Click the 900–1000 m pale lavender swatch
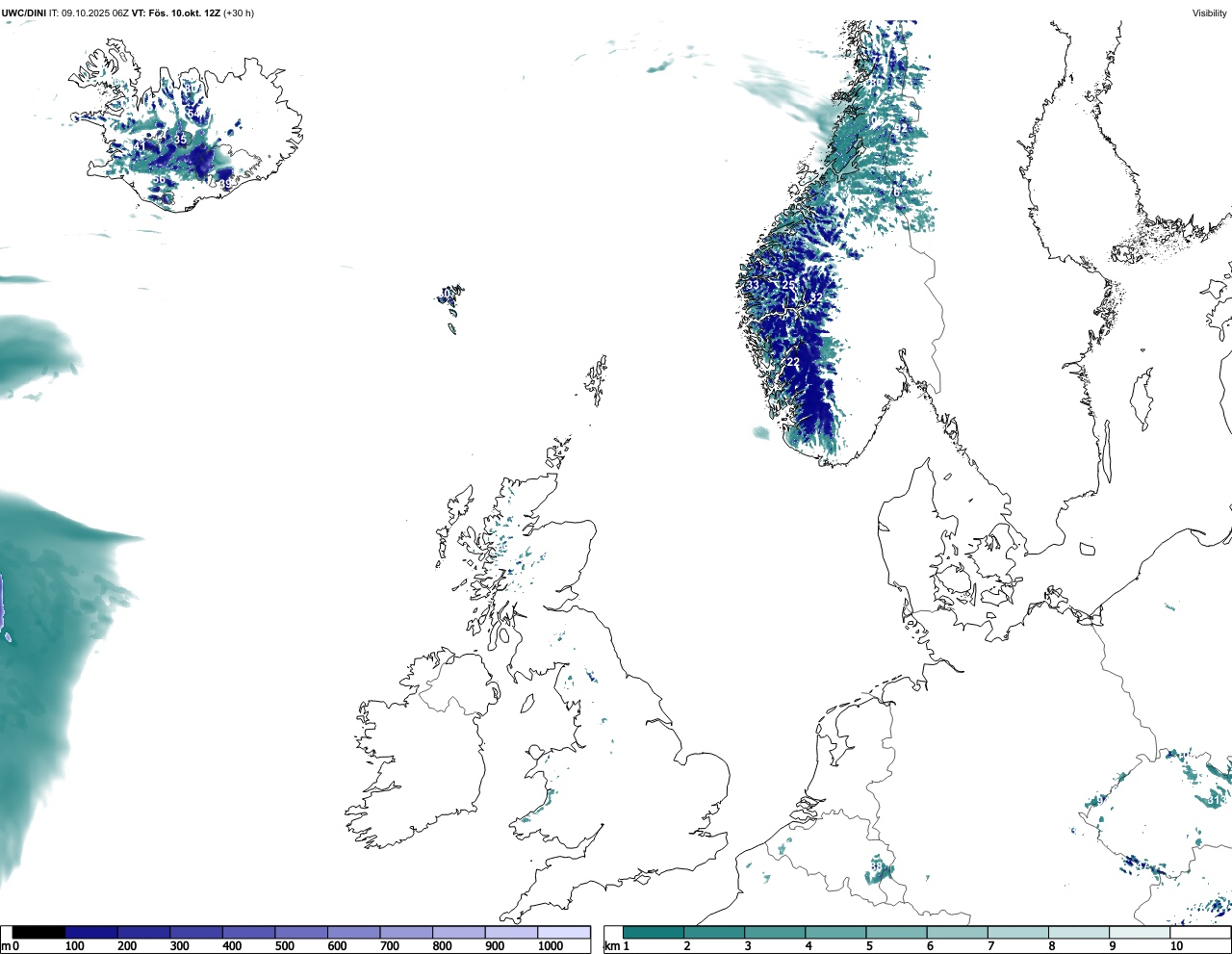This screenshot has width=1232, height=954. click(x=511, y=932)
